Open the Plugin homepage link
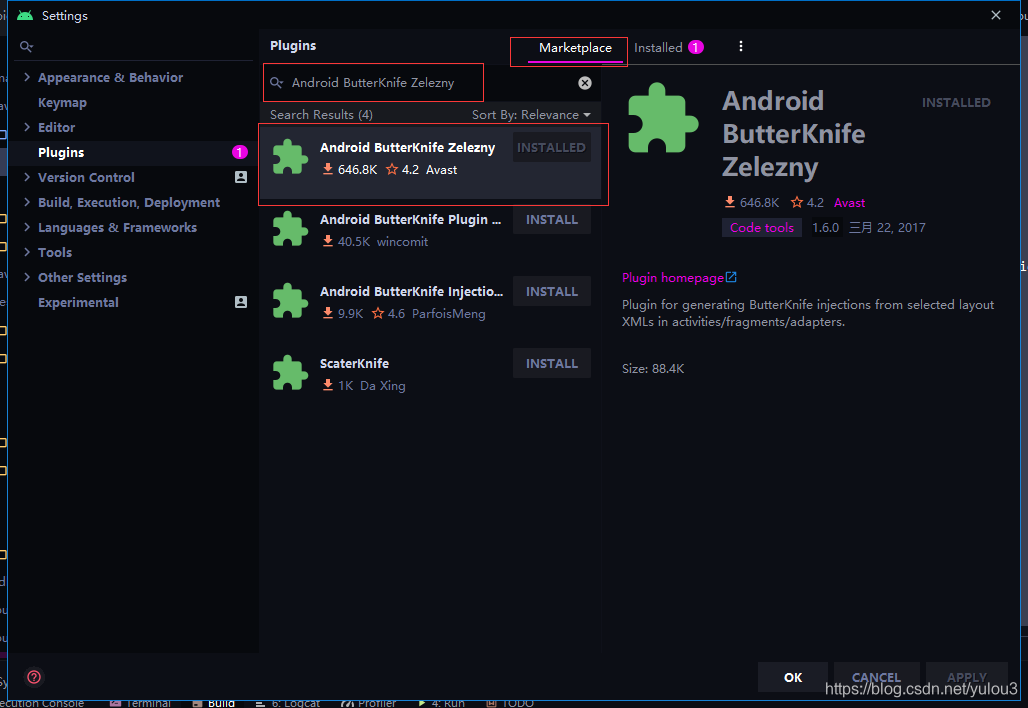This screenshot has height=708, width=1028. click(679, 277)
